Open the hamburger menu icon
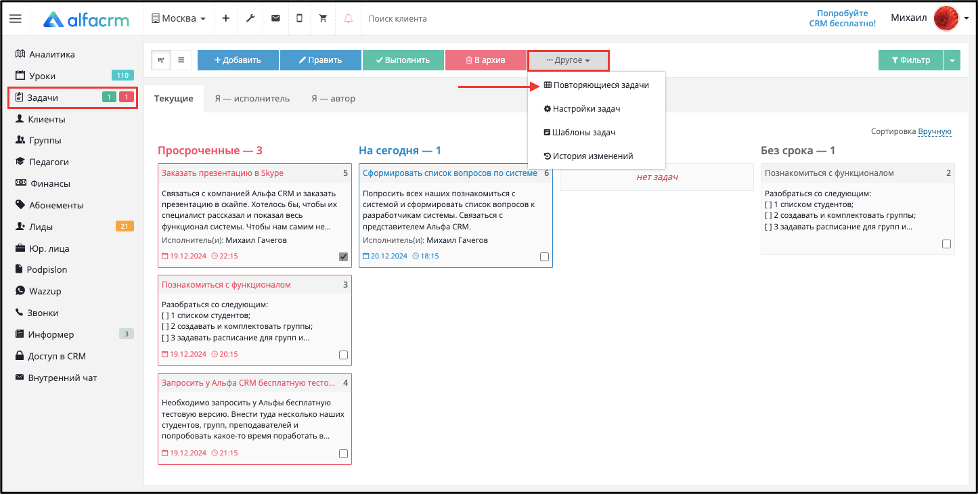 pyautogui.click(x=15, y=19)
